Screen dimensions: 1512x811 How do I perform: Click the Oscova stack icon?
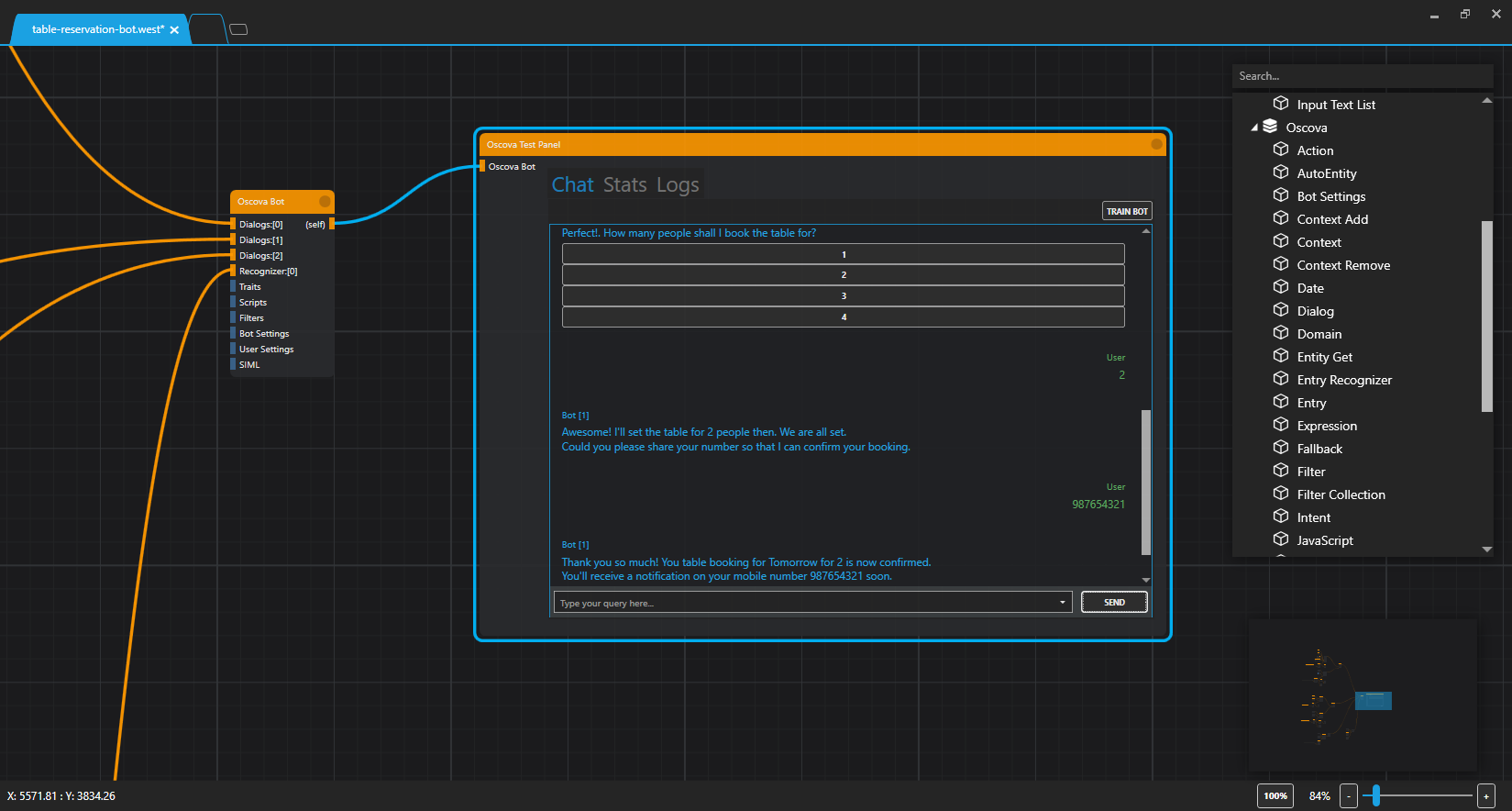pyautogui.click(x=1270, y=126)
